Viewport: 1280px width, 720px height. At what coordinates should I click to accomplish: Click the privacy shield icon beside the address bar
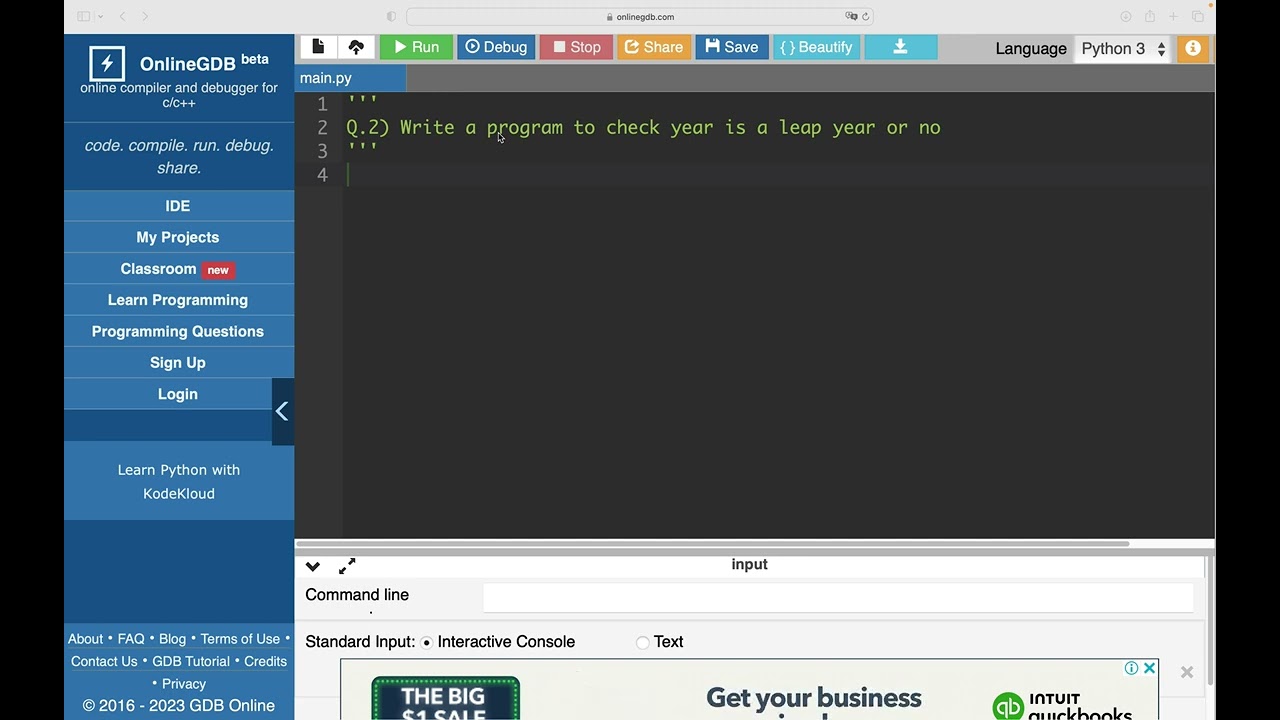click(x=391, y=17)
